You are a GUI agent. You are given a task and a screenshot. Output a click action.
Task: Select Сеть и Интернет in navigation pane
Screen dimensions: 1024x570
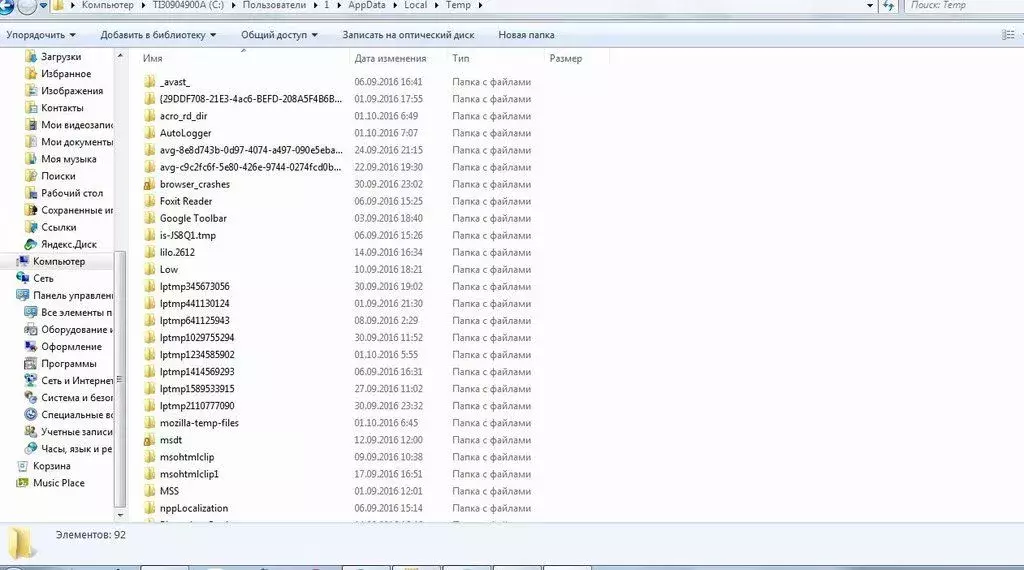point(77,381)
